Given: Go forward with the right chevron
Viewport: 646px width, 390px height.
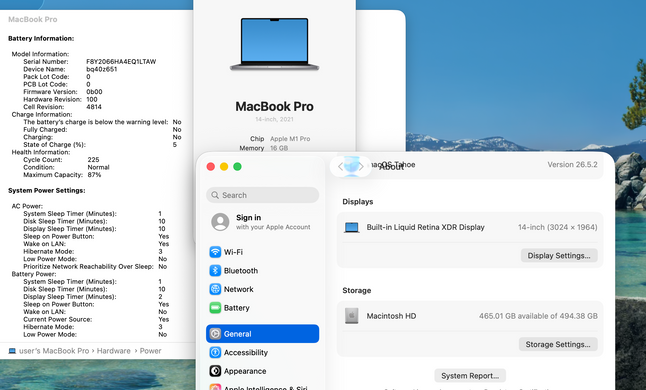Looking at the screenshot, I should (x=361, y=166).
